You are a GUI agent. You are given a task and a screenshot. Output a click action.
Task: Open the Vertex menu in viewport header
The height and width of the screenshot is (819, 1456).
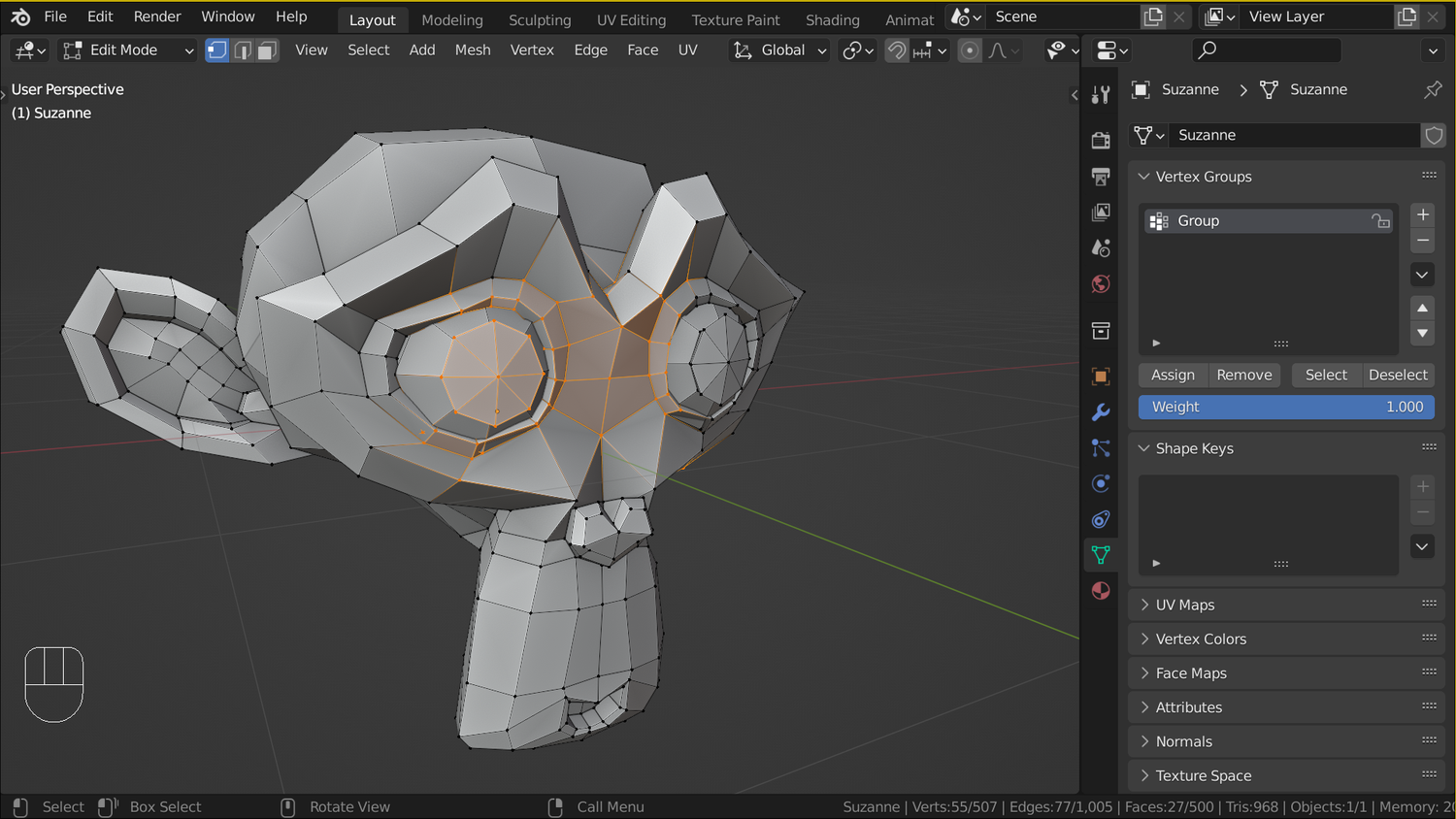tap(532, 49)
